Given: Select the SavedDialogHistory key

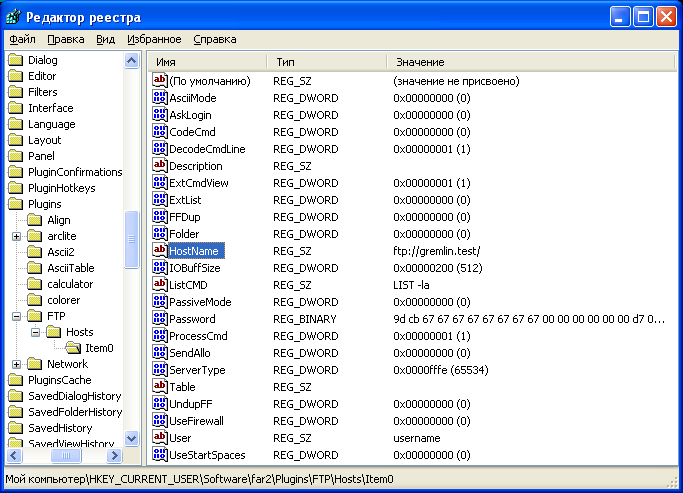Looking at the screenshot, I should click(74, 396).
